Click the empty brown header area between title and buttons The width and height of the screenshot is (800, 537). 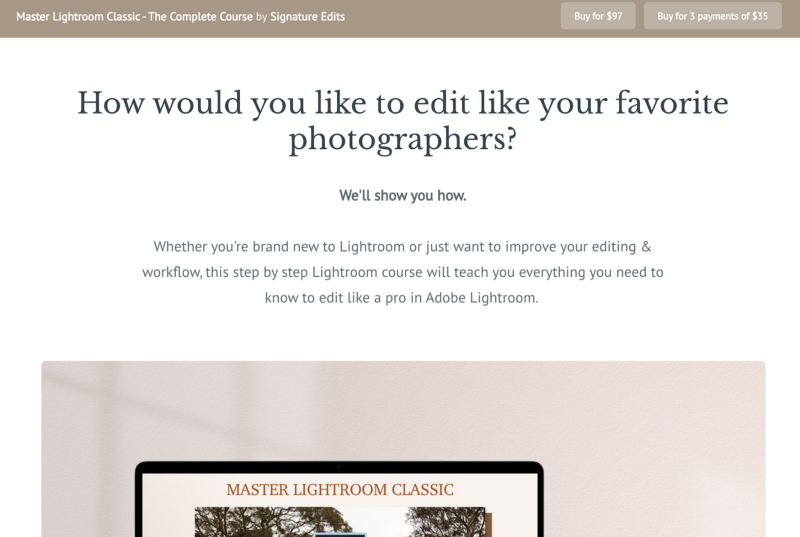tap(453, 17)
